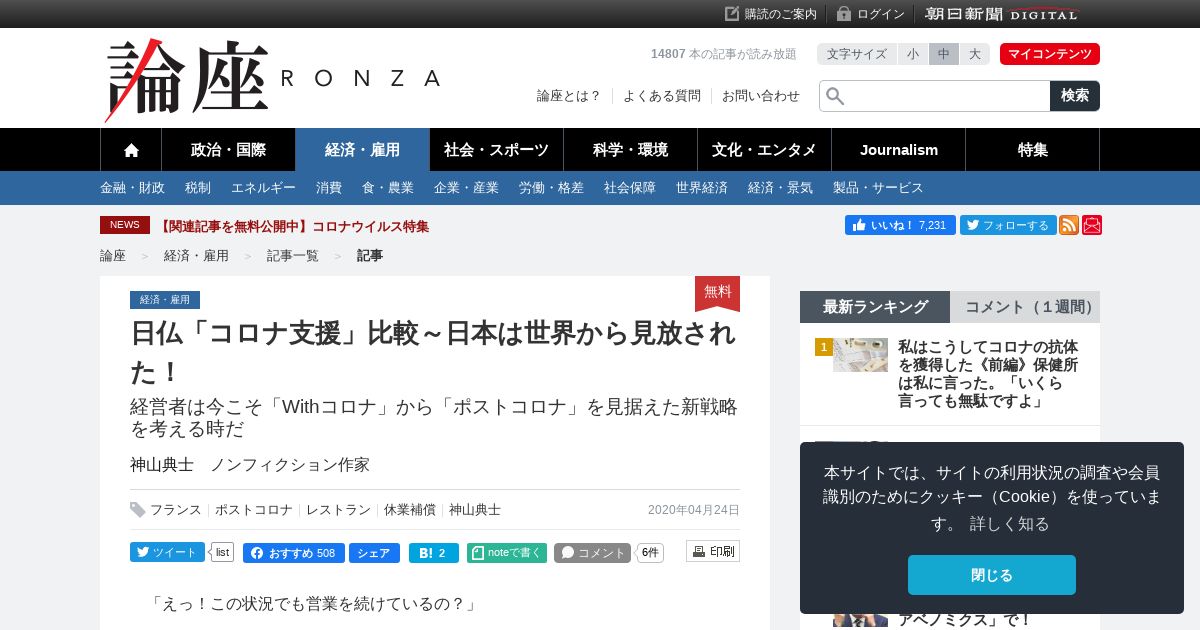Select 企業・産業 subcategory

click(466, 188)
